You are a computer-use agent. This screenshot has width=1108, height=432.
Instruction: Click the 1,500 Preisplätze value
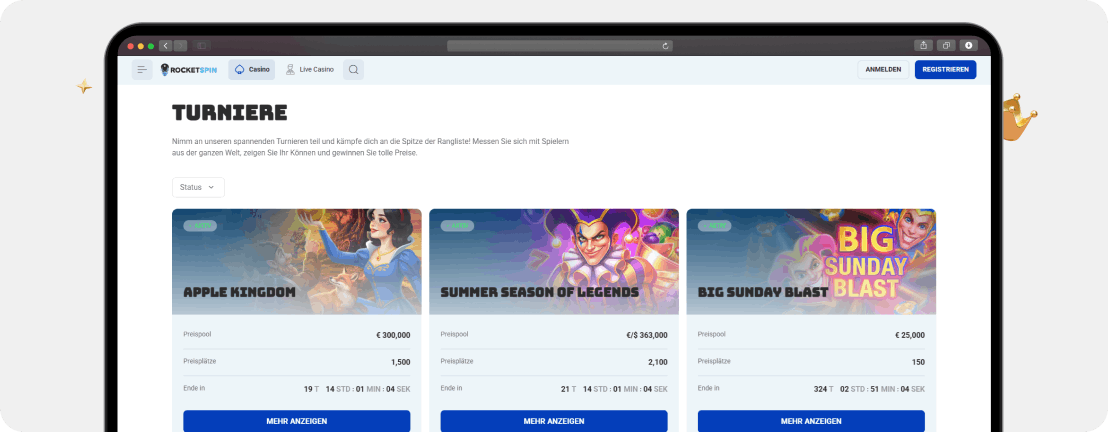(x=401, y=362)
